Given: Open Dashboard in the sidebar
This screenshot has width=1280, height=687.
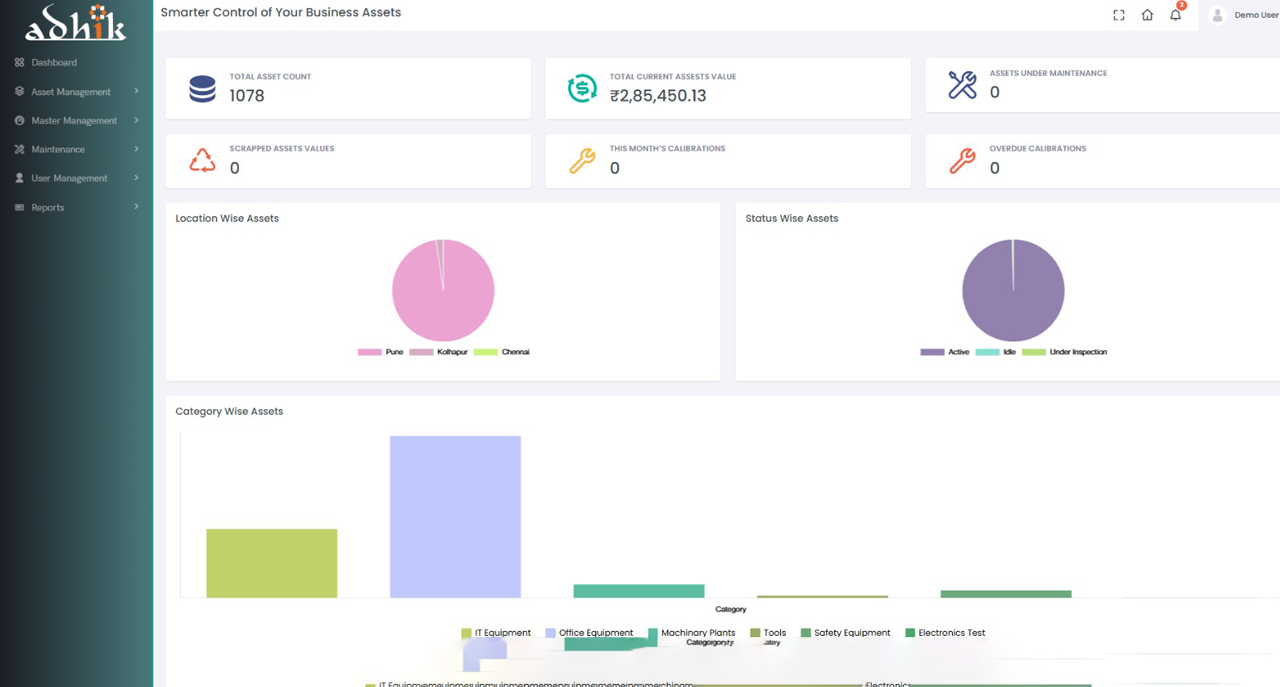Looking at the screenshot, I should click(54, 62).
